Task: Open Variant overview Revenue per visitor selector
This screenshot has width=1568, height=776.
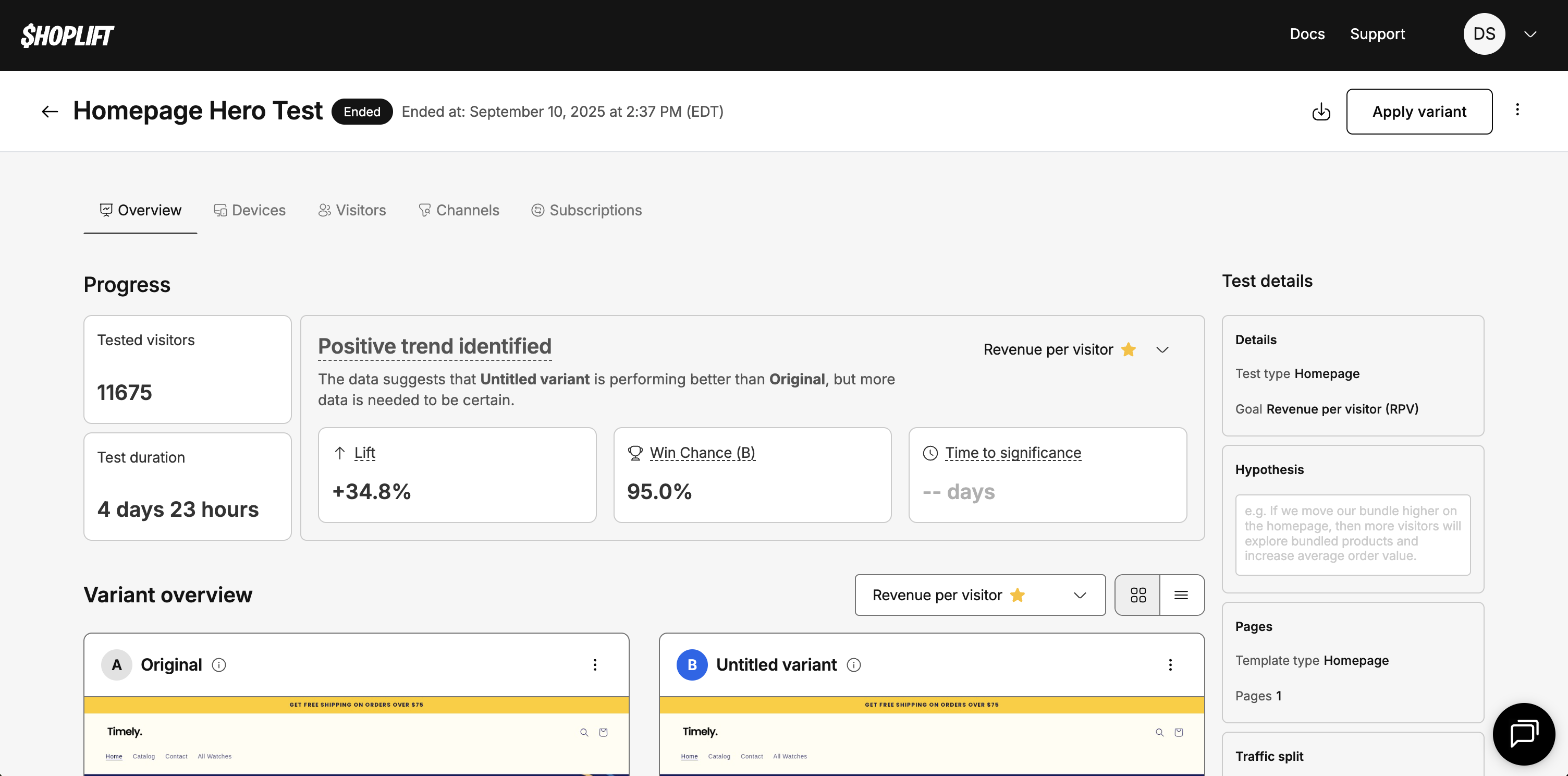Action: click(979, 595)
